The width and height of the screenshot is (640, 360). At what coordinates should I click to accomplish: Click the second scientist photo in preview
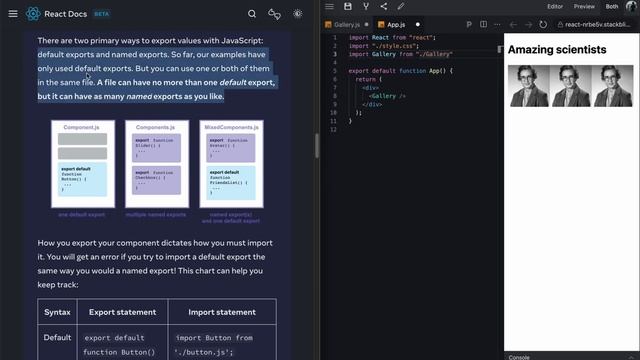[571, 86]
